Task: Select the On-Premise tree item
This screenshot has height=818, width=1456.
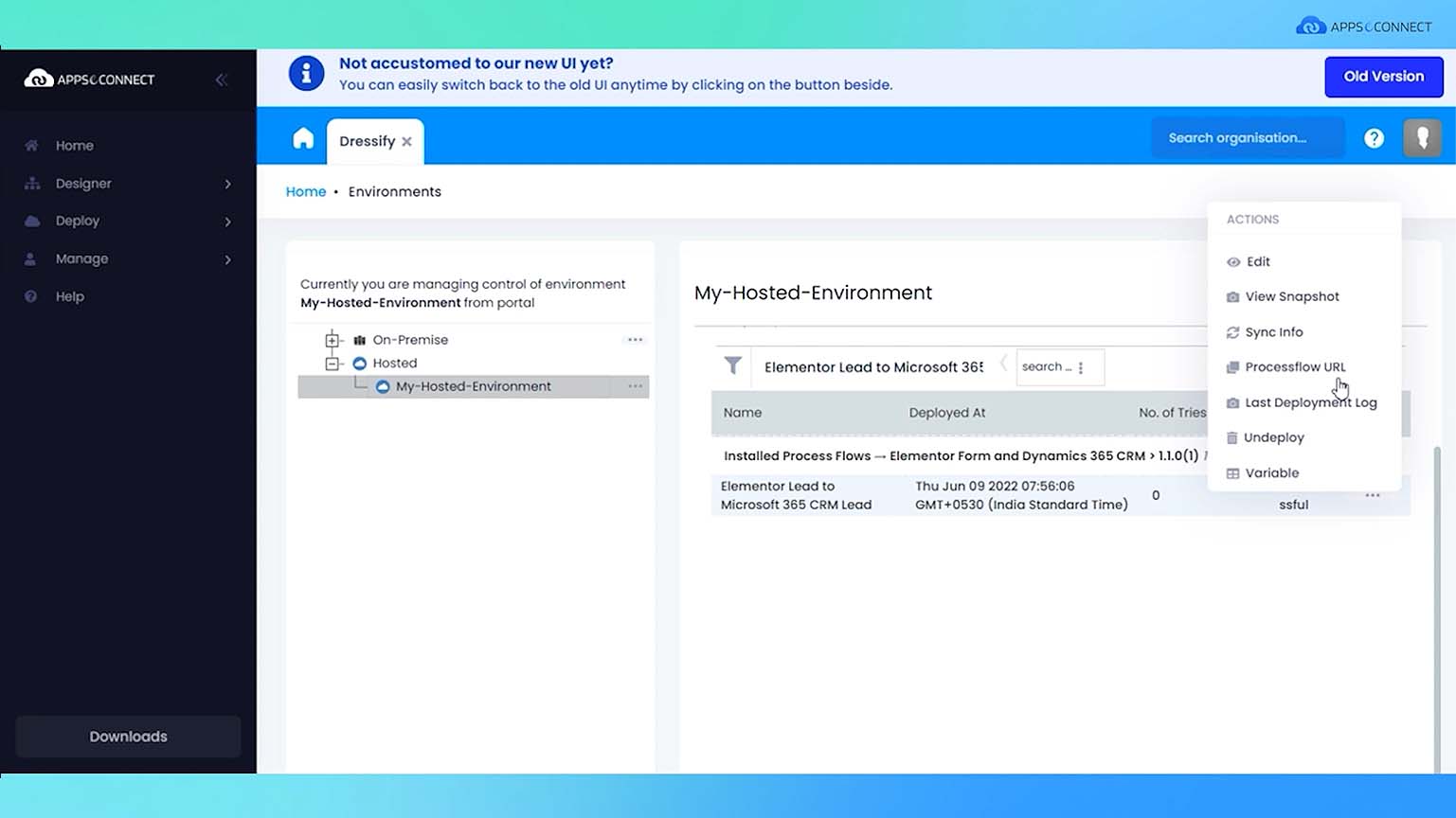Action: pyautogui.click(x=410, y=340)
